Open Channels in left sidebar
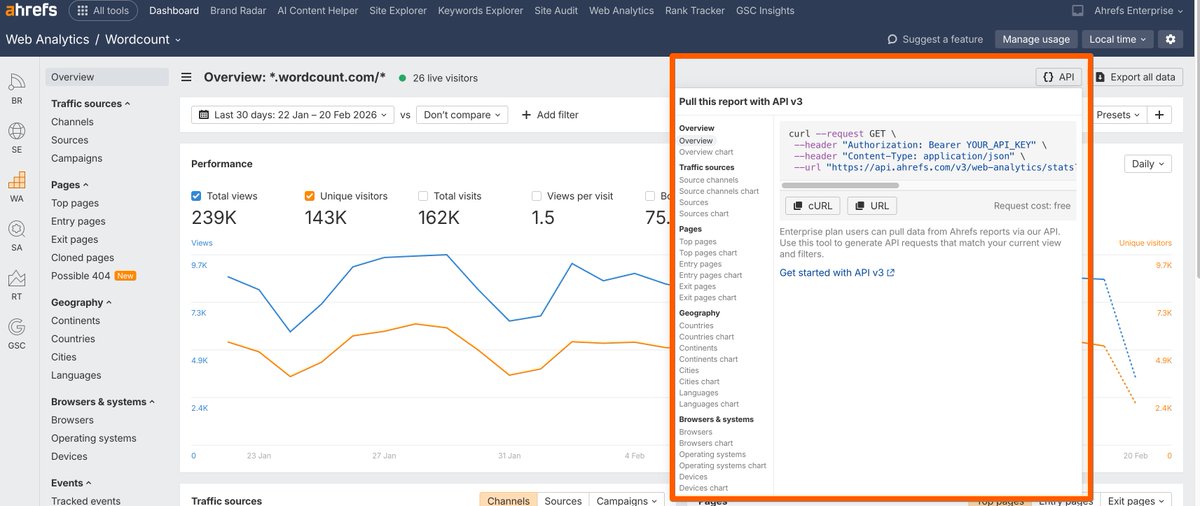This screenshot has height=506, width=1200. [x=72, y=122]
